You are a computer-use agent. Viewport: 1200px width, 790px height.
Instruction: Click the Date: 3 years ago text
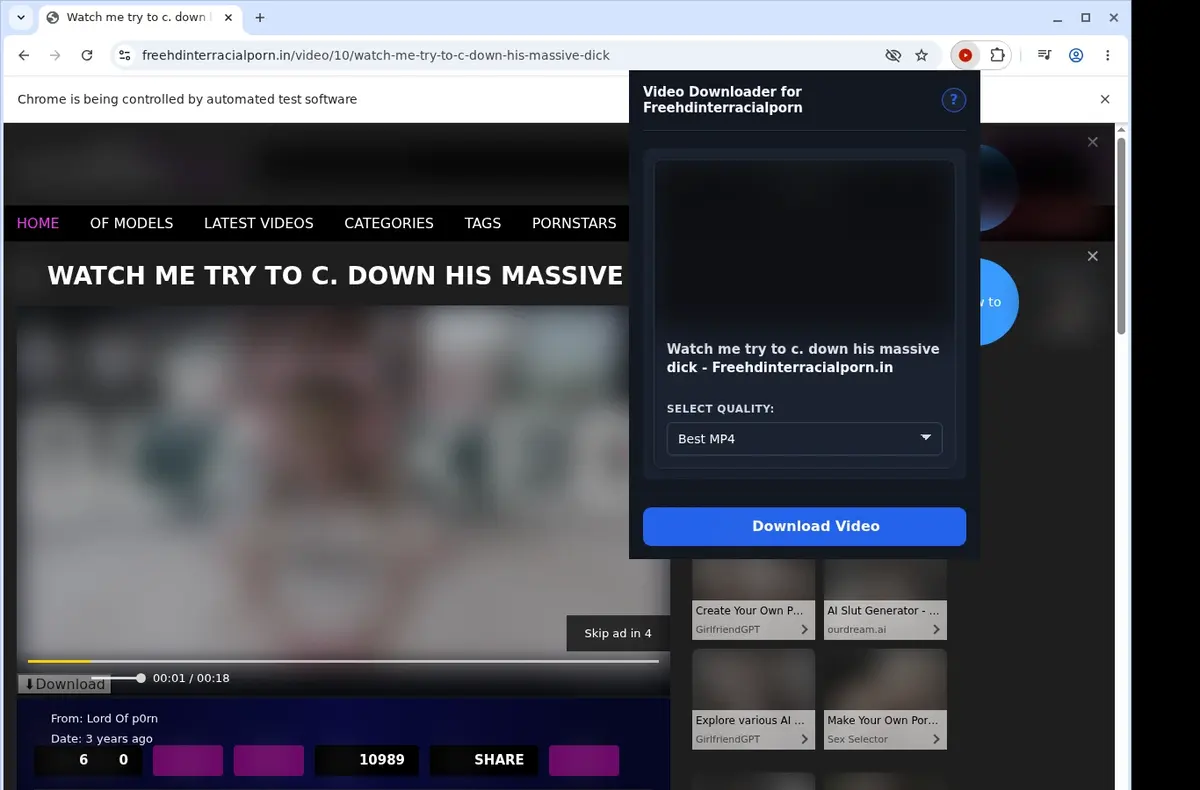[102, 739]
